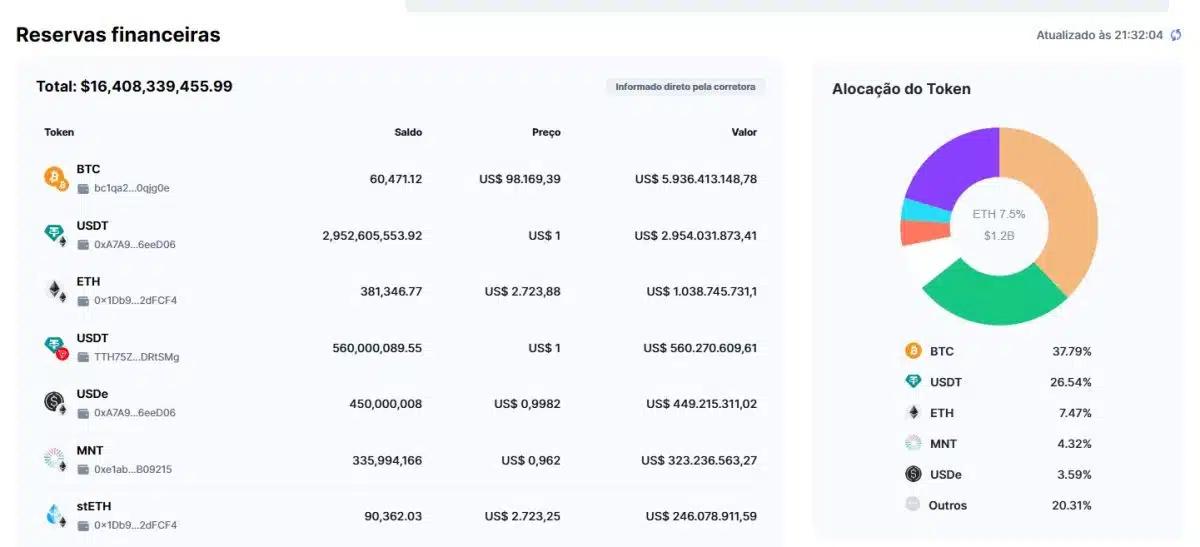Click the USDT icon in the 0xA7A9 row
The image size is (1200, 547).
tap(56, 234)
